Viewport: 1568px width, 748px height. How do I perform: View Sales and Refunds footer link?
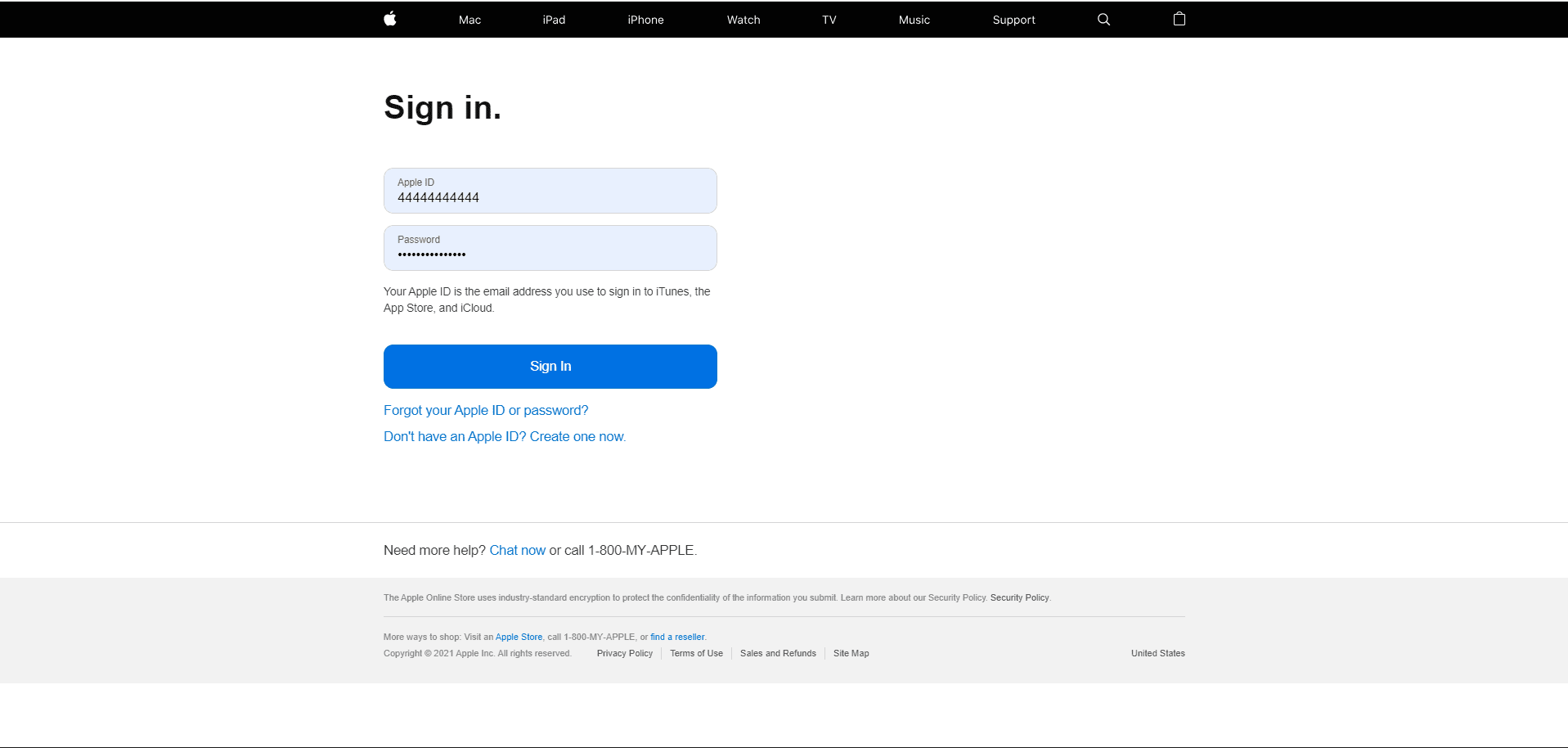point(778,654)
